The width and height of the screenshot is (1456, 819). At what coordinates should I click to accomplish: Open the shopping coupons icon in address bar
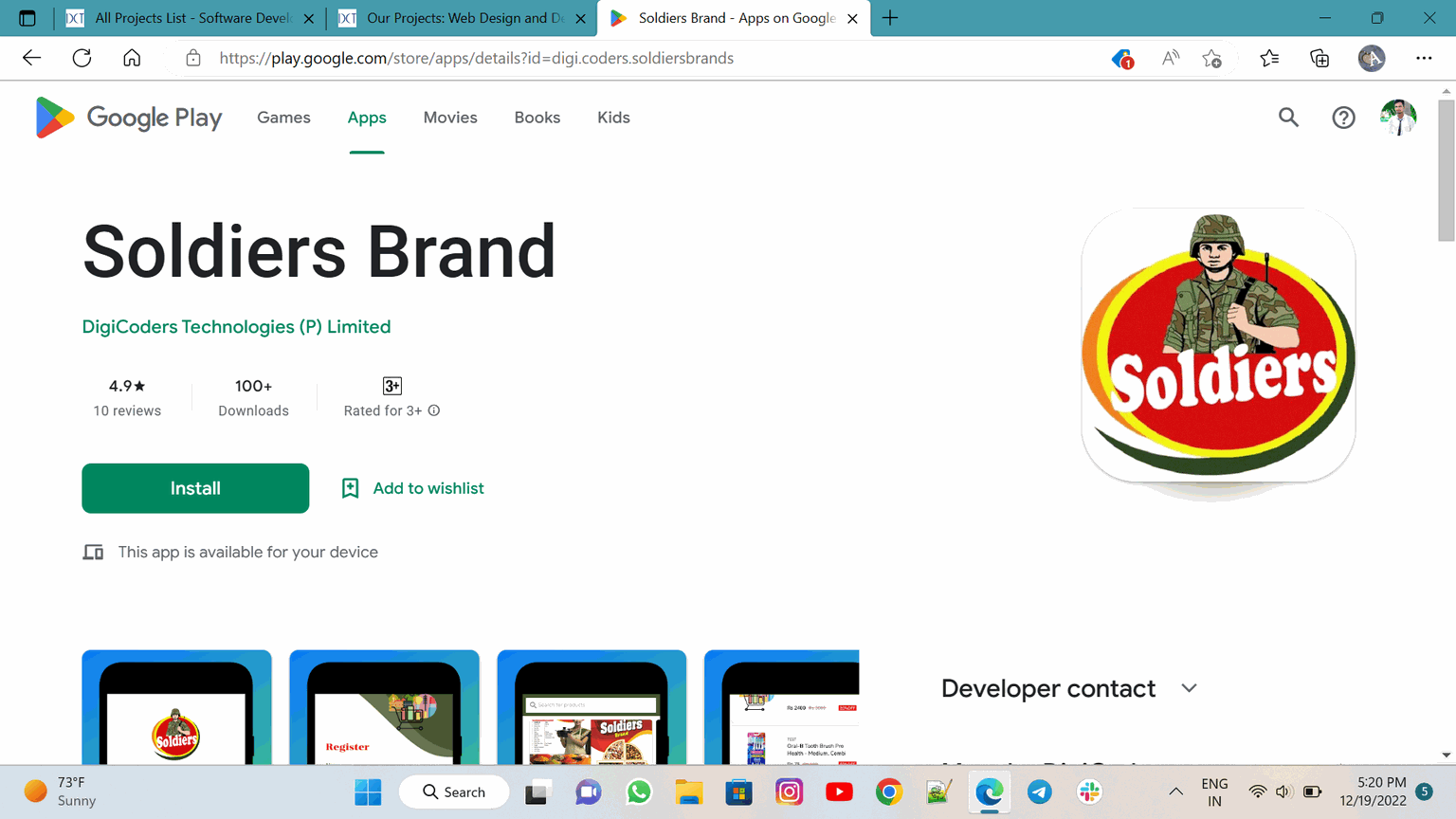[1122, 59]
